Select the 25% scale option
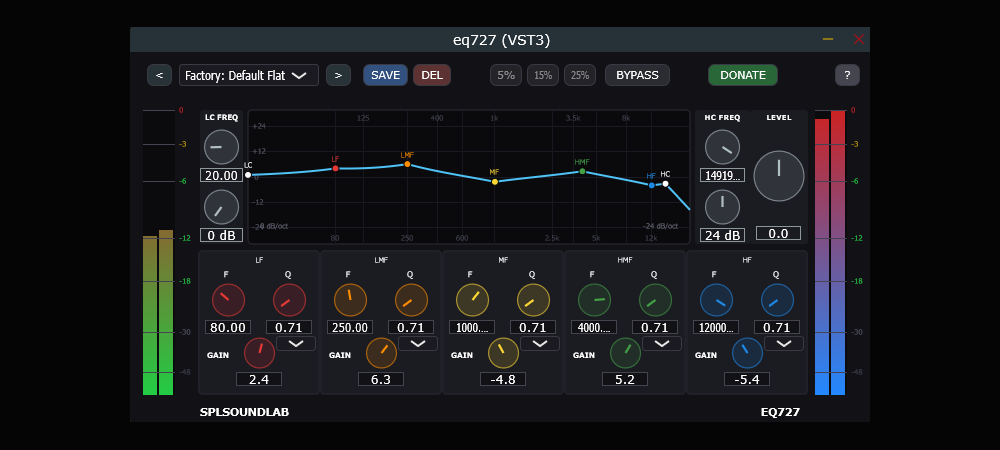 click(580, 75)
